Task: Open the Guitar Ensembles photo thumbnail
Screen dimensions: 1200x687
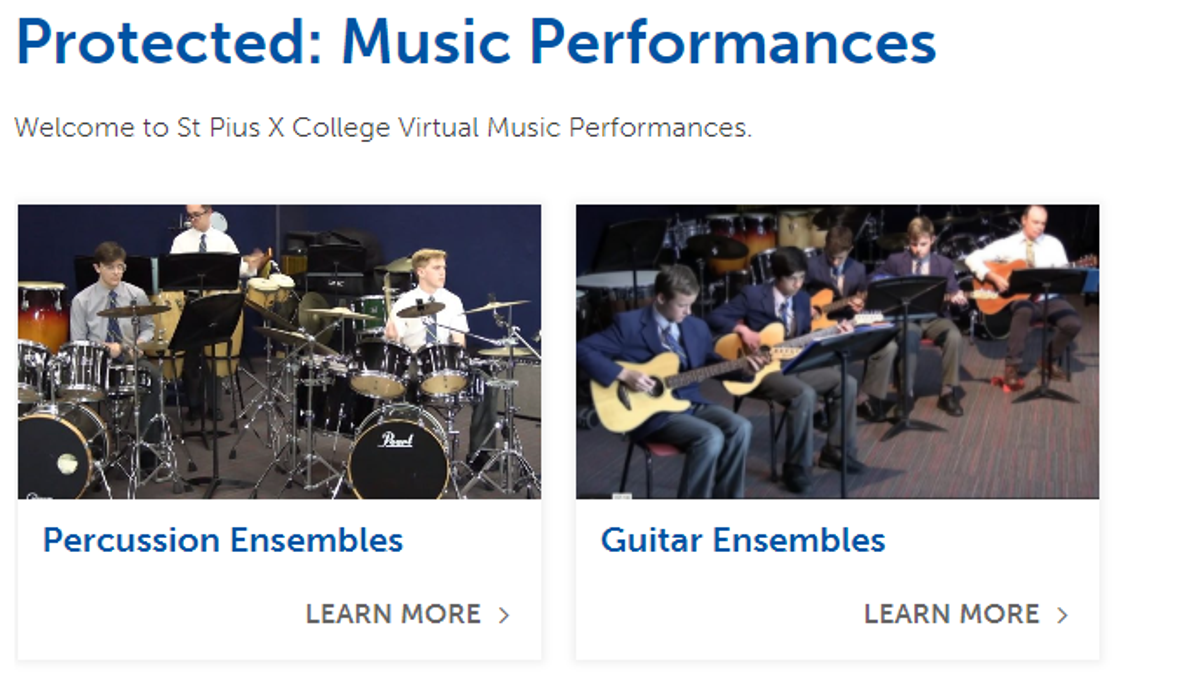Action: point(837,352)
